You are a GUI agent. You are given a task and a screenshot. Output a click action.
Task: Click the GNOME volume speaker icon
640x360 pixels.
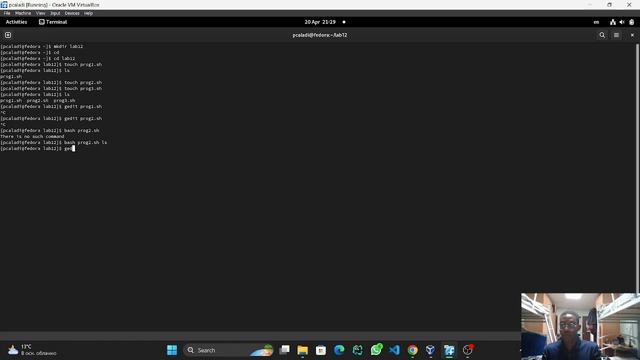click(x=622, y=22)
